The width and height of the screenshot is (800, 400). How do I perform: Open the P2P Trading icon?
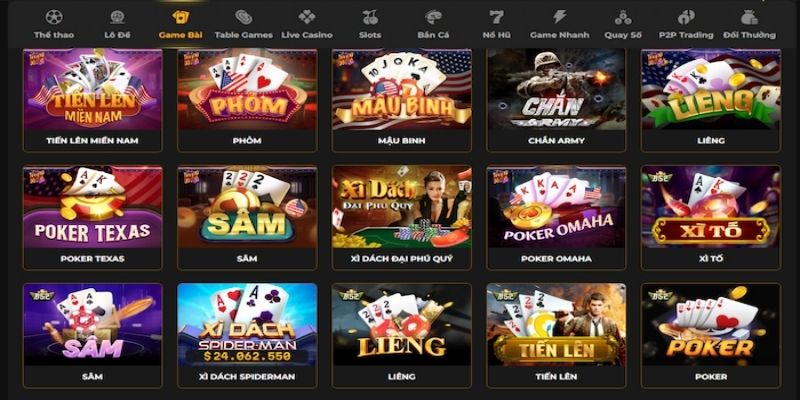686,17
